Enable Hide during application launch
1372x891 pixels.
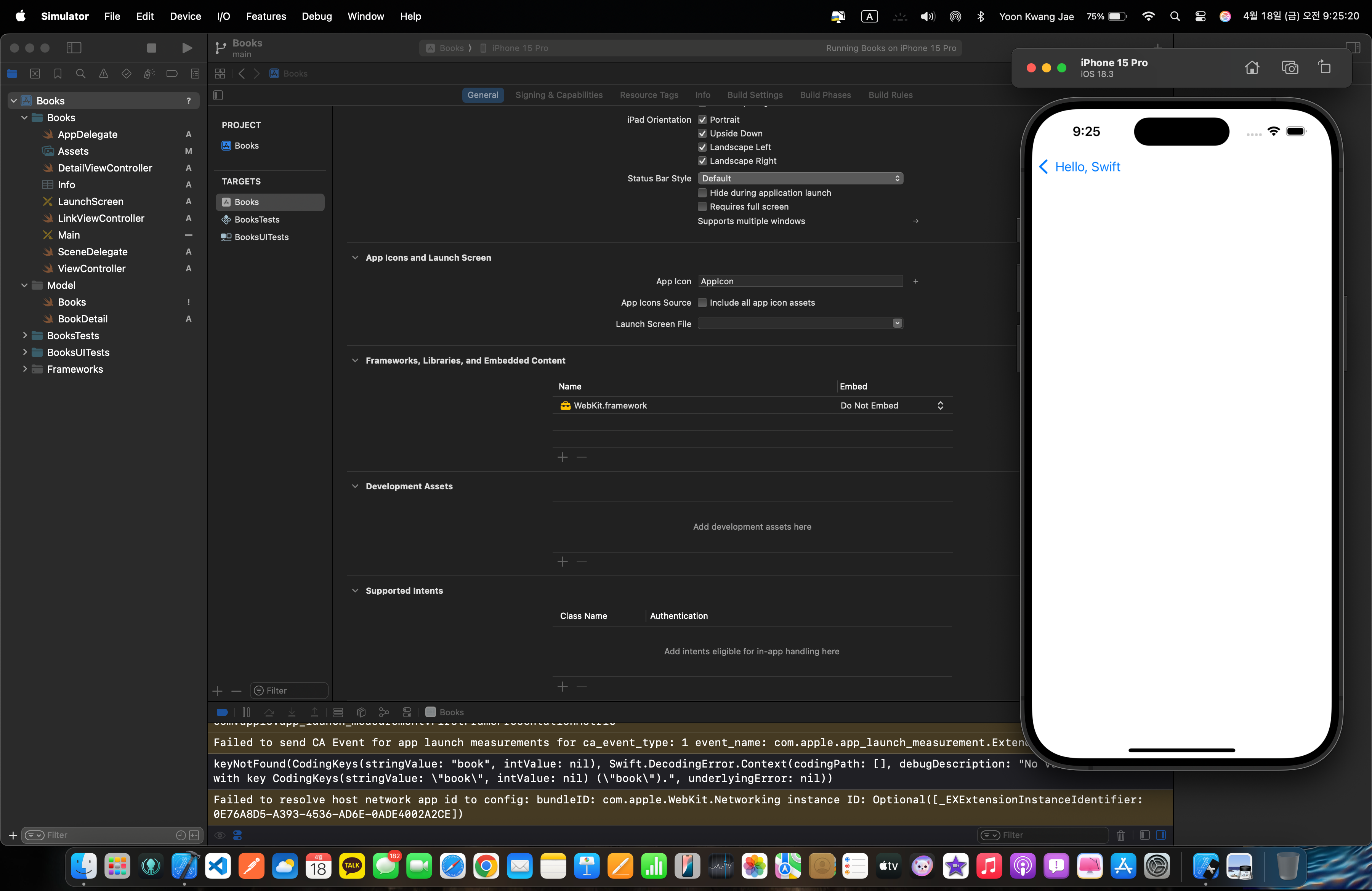(x=702, y=193)
